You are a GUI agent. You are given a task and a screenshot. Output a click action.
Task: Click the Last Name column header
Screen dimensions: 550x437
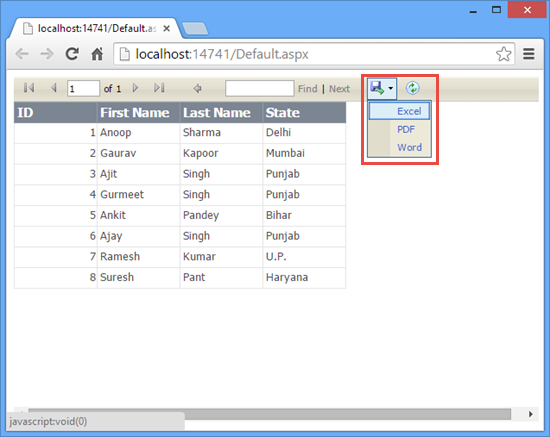click(x=221, y=113)
